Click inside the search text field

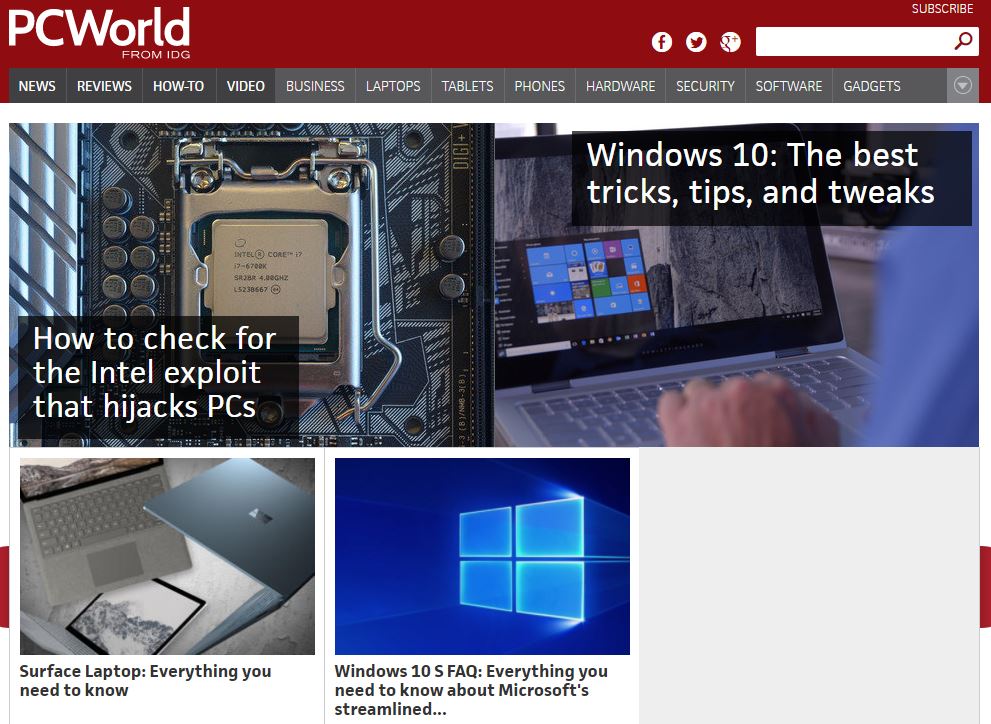click(850, 42)
